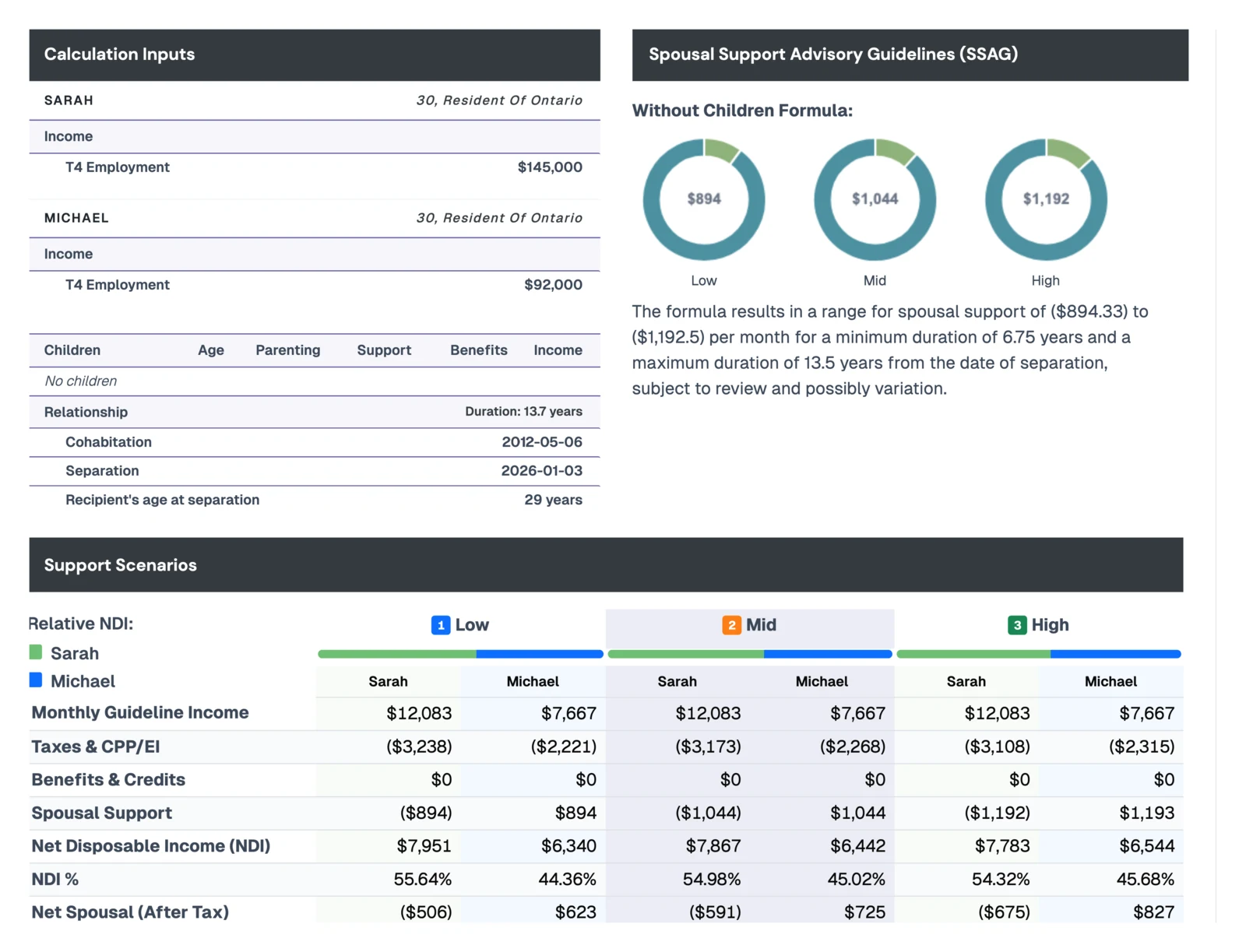The width and height of the screenshot is (1246, 952).
Task: Click Sarah's $145,000 T4 Employment value
Action: (x=550, y=167)
